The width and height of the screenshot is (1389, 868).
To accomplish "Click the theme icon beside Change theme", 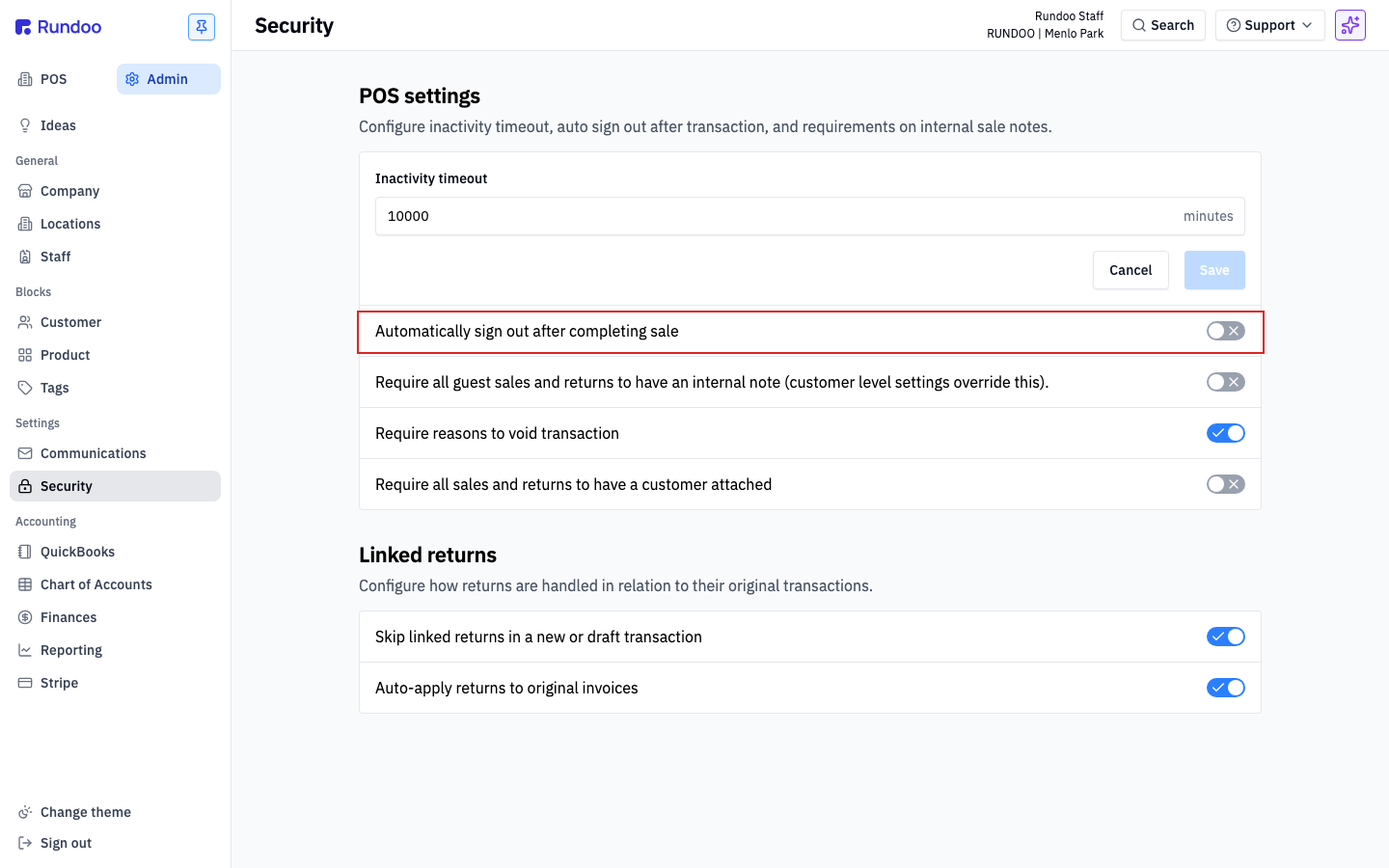I will (25, 812).
